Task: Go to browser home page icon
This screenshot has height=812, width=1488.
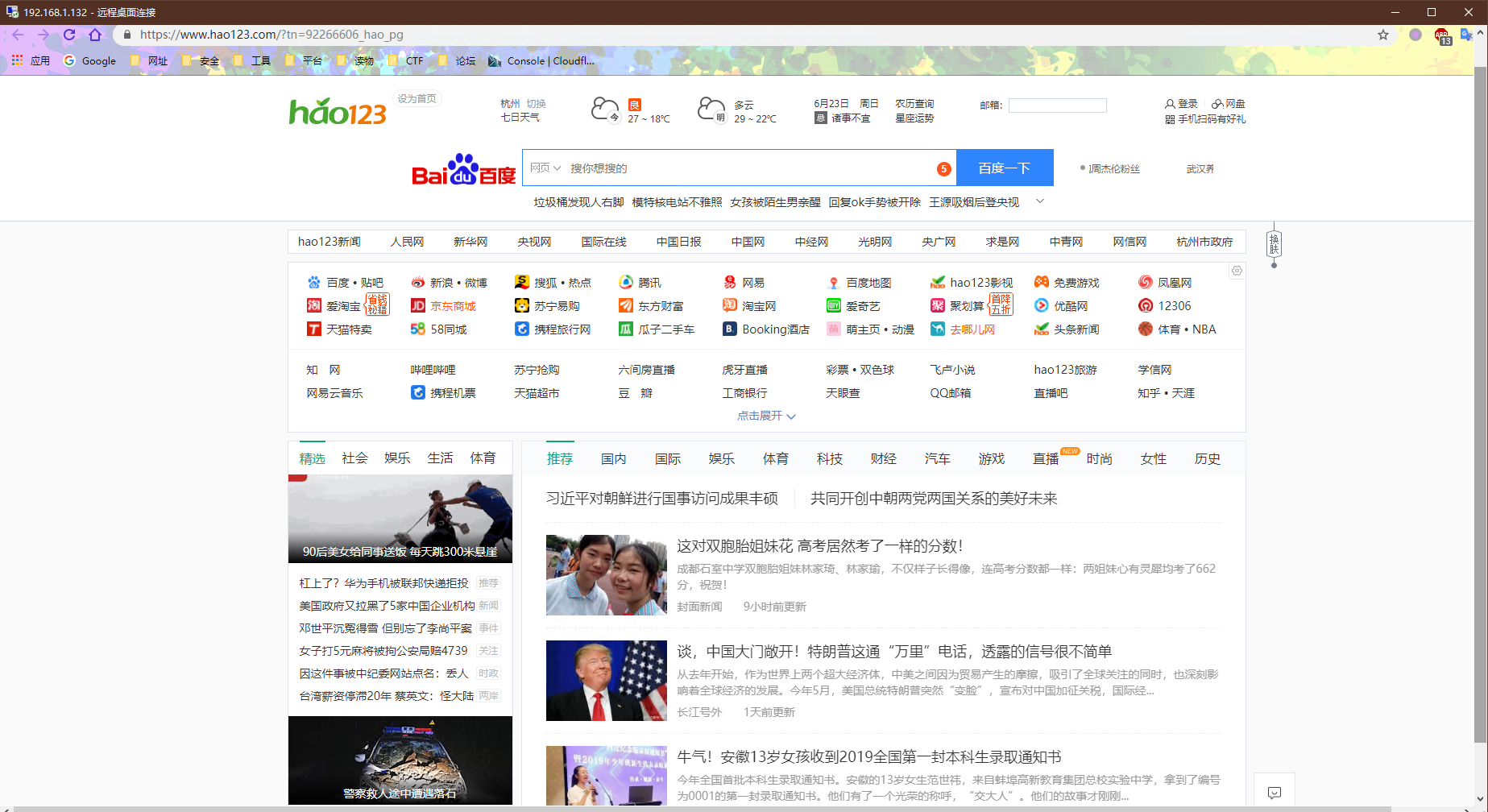Action: (95, 35)
